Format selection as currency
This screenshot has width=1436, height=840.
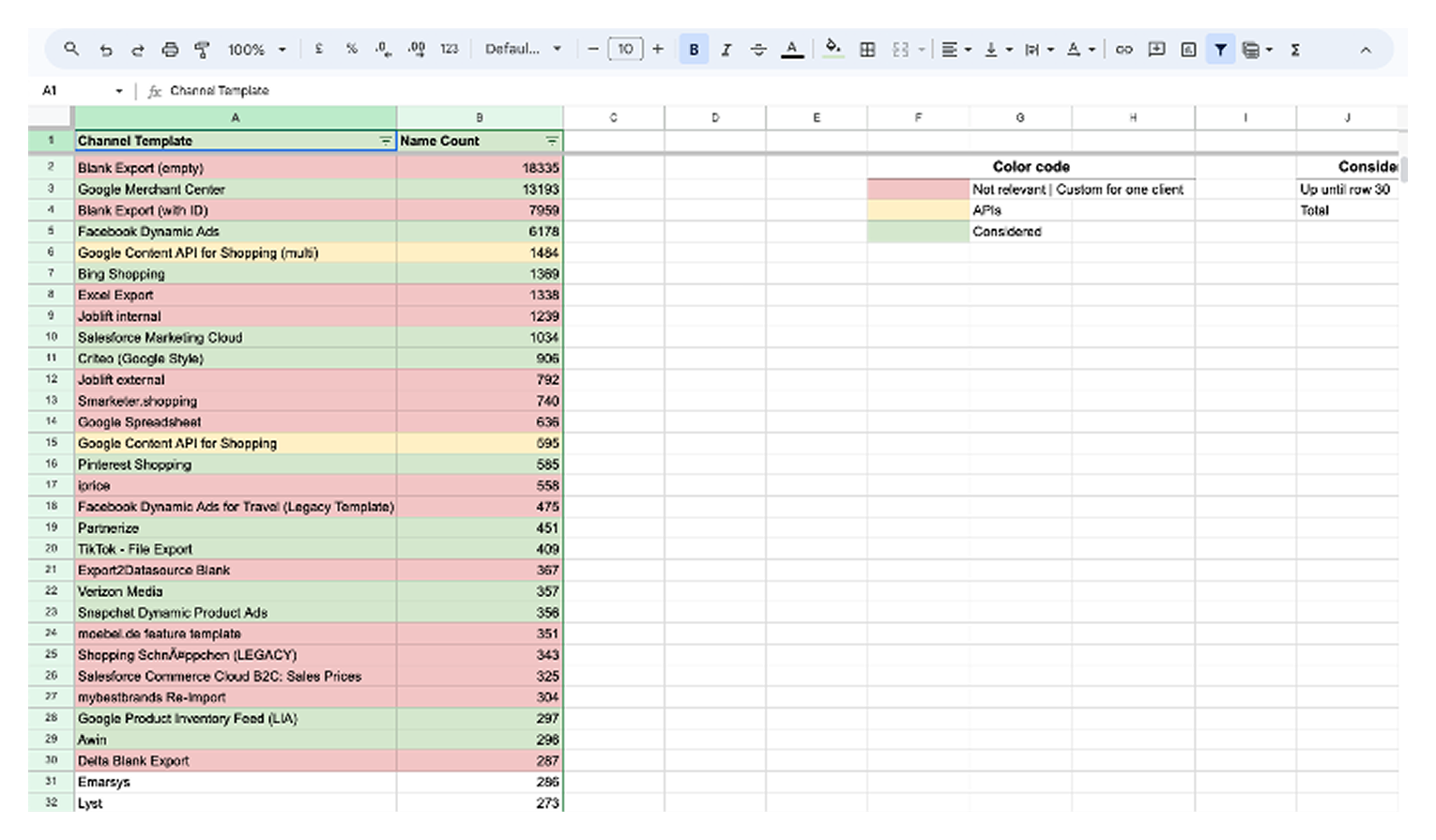click(319, 49)
